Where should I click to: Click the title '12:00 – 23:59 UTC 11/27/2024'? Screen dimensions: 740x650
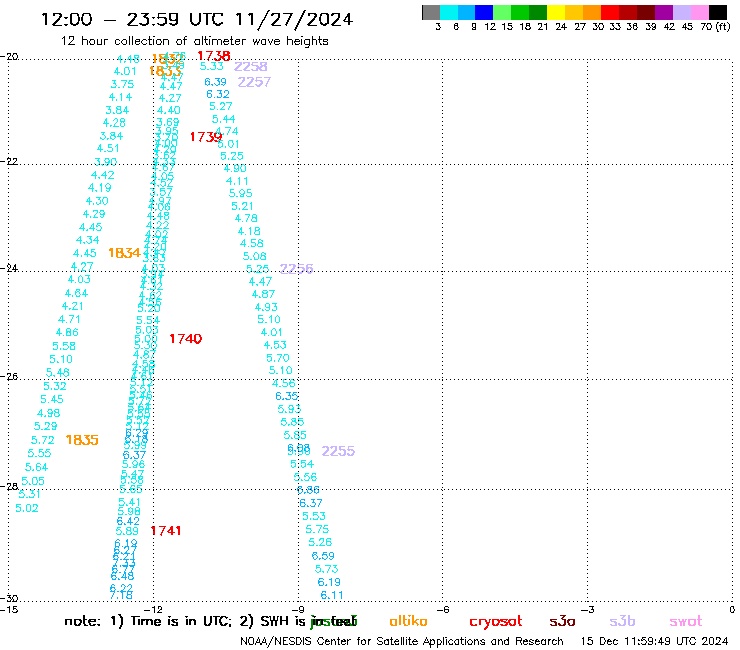197,19
